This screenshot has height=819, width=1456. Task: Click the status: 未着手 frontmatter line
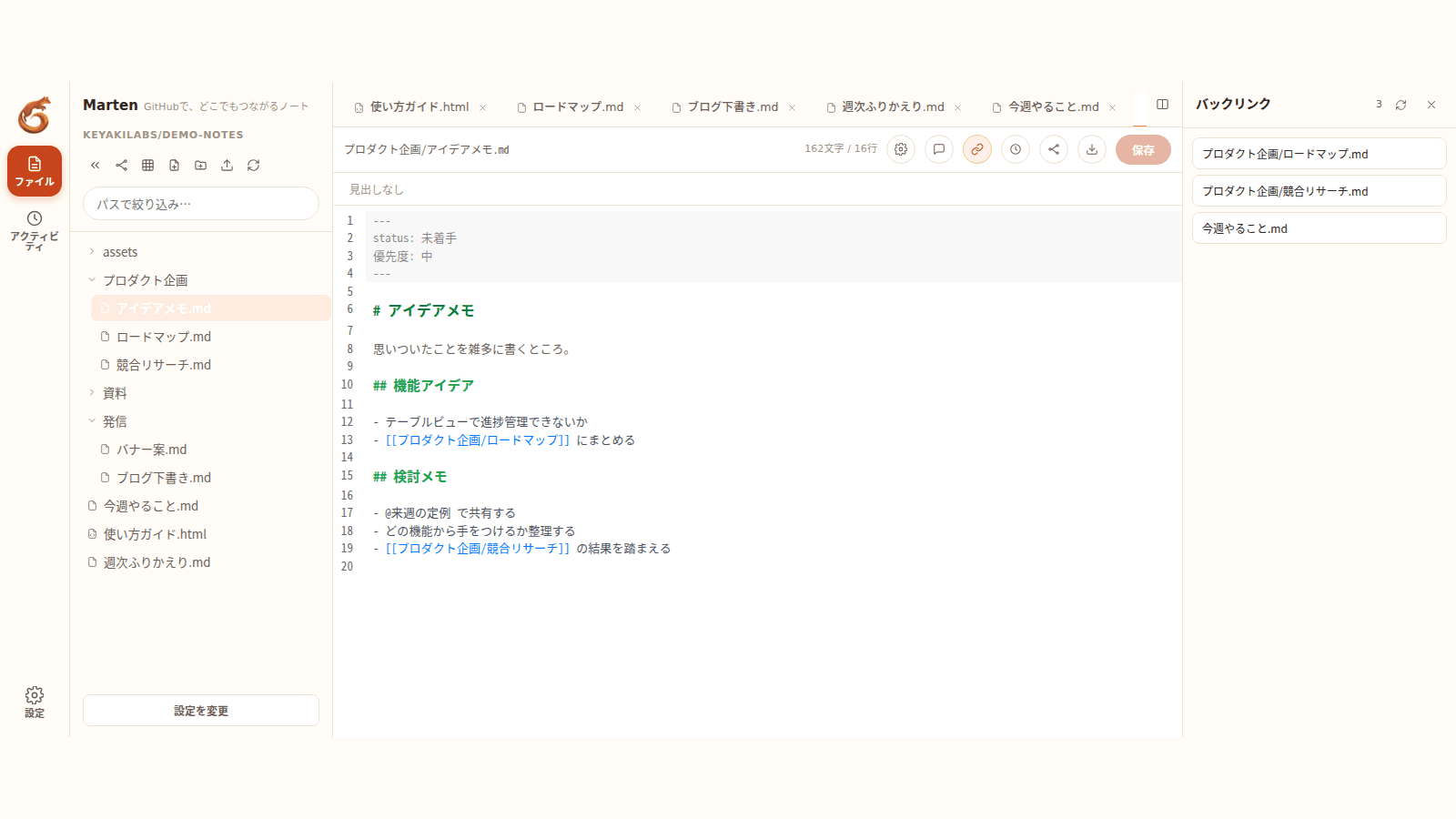[415, 238]
